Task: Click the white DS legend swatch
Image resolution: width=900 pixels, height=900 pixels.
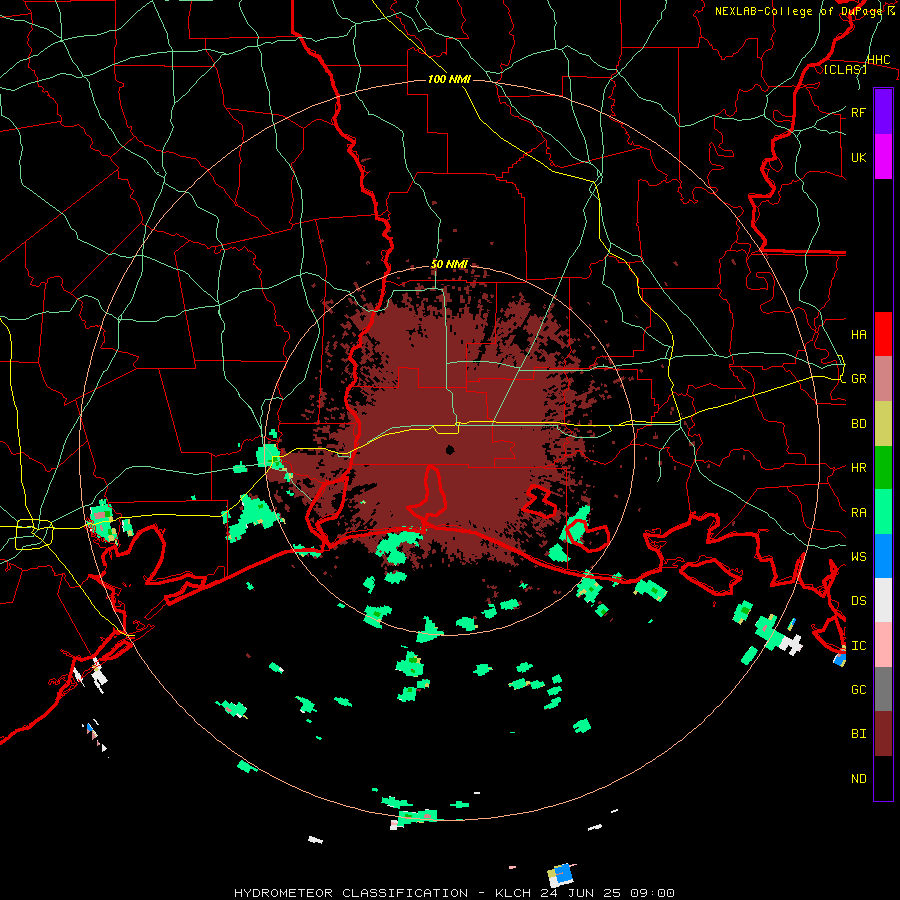Action: (x=883, y=600)
